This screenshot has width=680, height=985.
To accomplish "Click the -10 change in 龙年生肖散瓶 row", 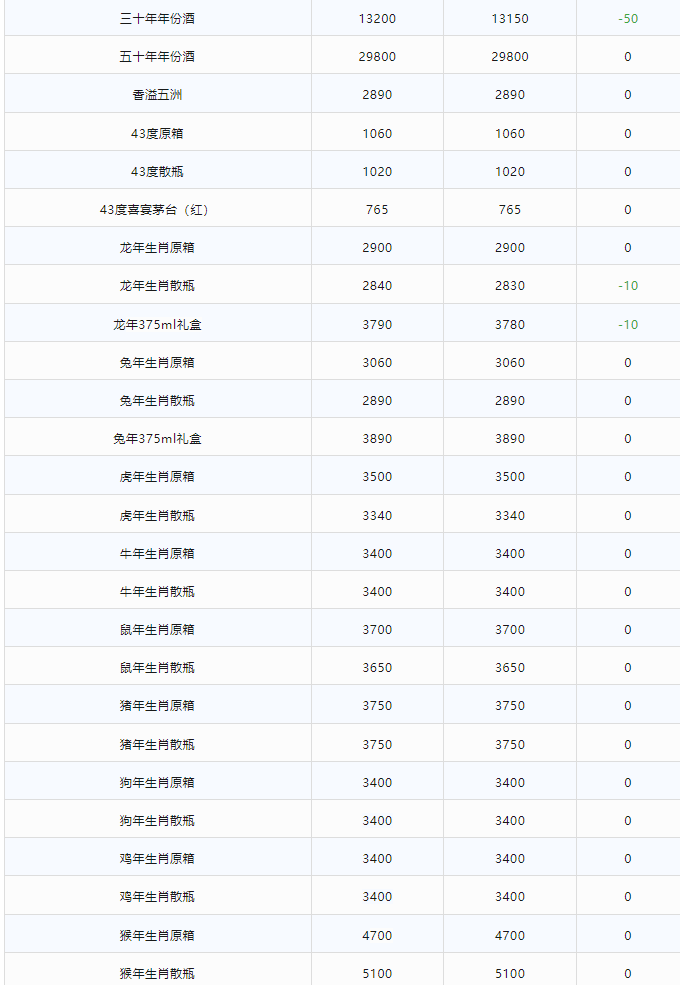I will click(628, 286).
